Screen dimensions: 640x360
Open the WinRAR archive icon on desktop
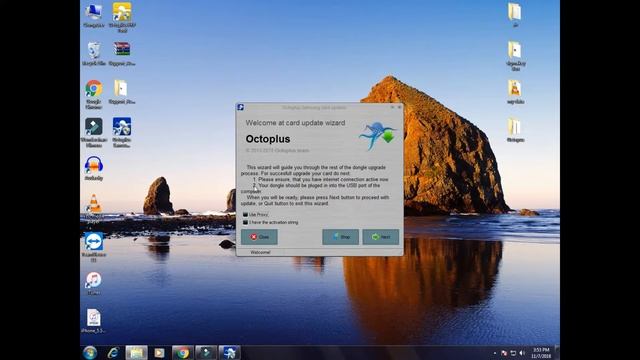(x=122, y=53)
